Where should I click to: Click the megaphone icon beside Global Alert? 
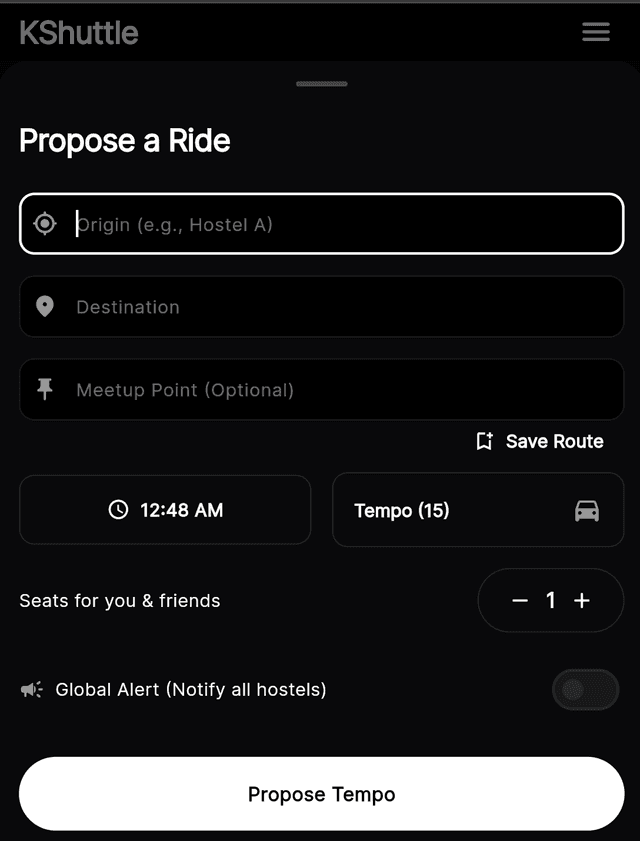click(31, 689)
